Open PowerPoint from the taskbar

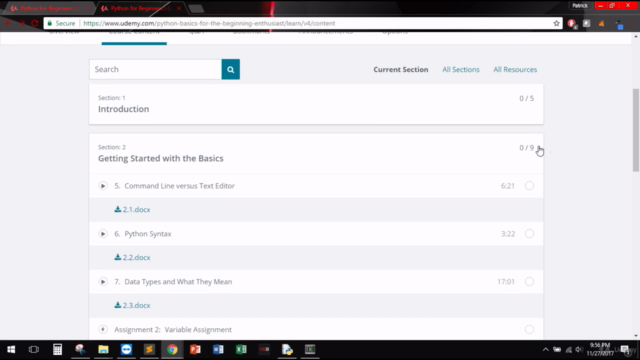[195, 349]
